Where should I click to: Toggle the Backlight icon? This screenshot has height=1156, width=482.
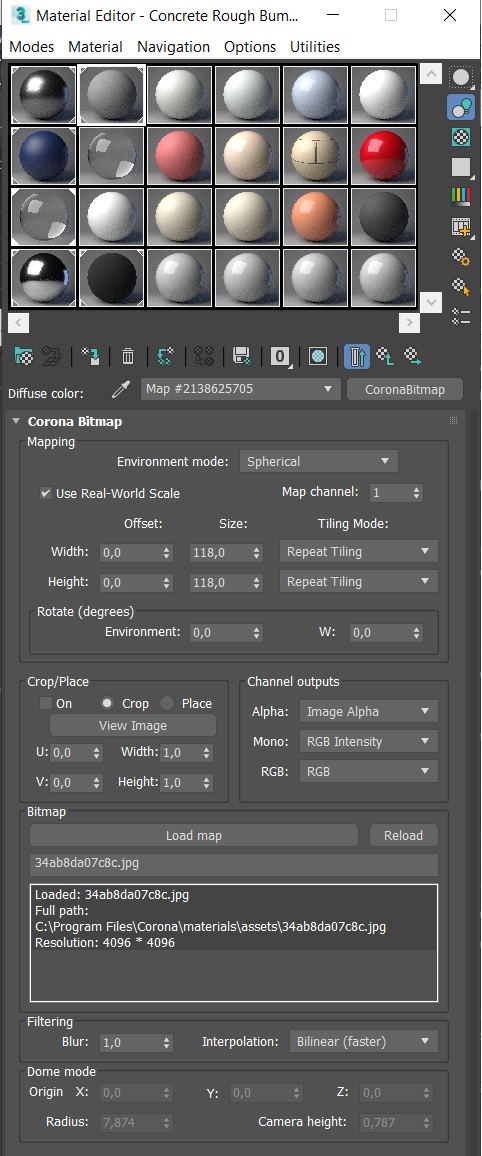pyautogui.click(x=461, y=108)
